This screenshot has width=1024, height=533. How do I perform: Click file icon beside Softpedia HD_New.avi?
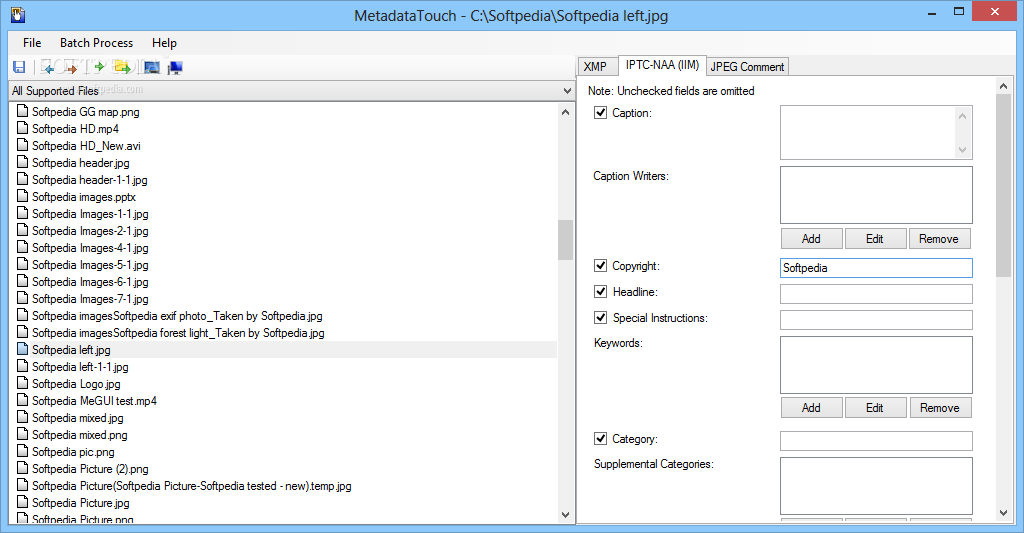(23, 145)
